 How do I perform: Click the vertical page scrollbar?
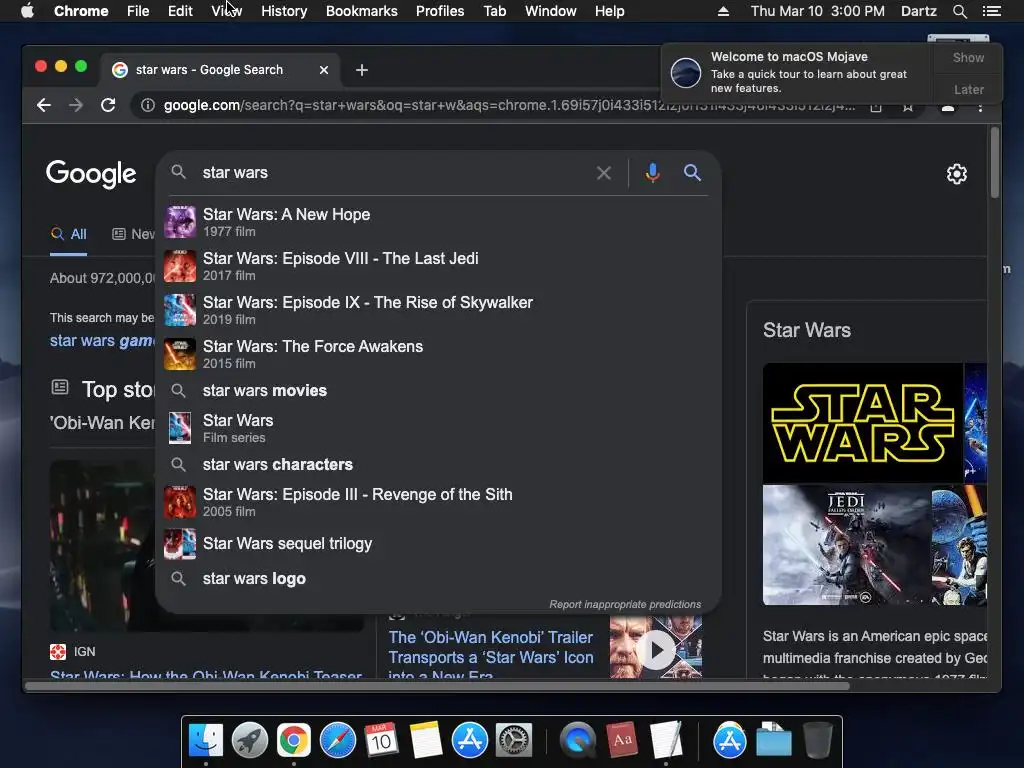(x=995, y=163)
